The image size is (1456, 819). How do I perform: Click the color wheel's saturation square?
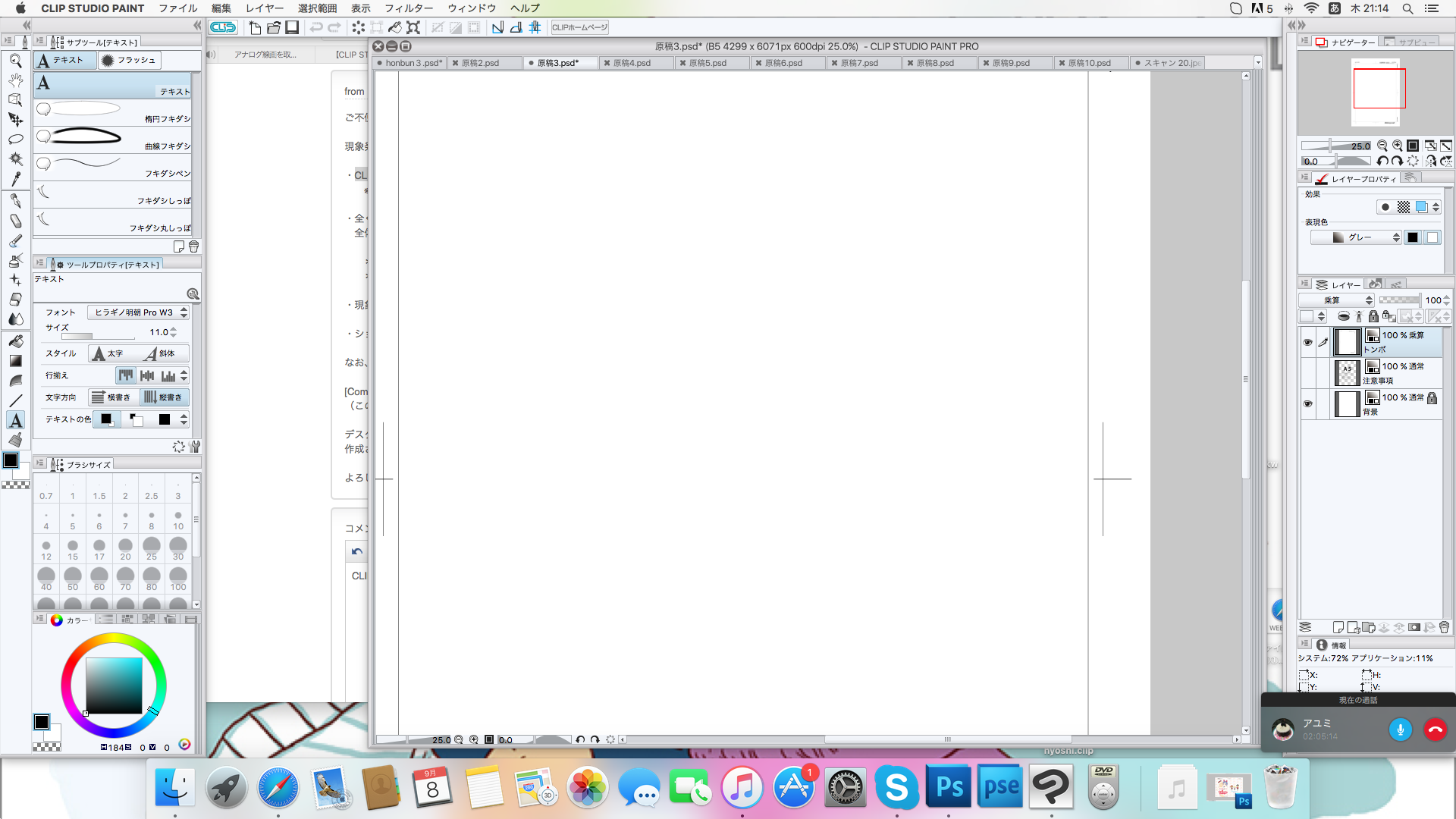point(114,686)
